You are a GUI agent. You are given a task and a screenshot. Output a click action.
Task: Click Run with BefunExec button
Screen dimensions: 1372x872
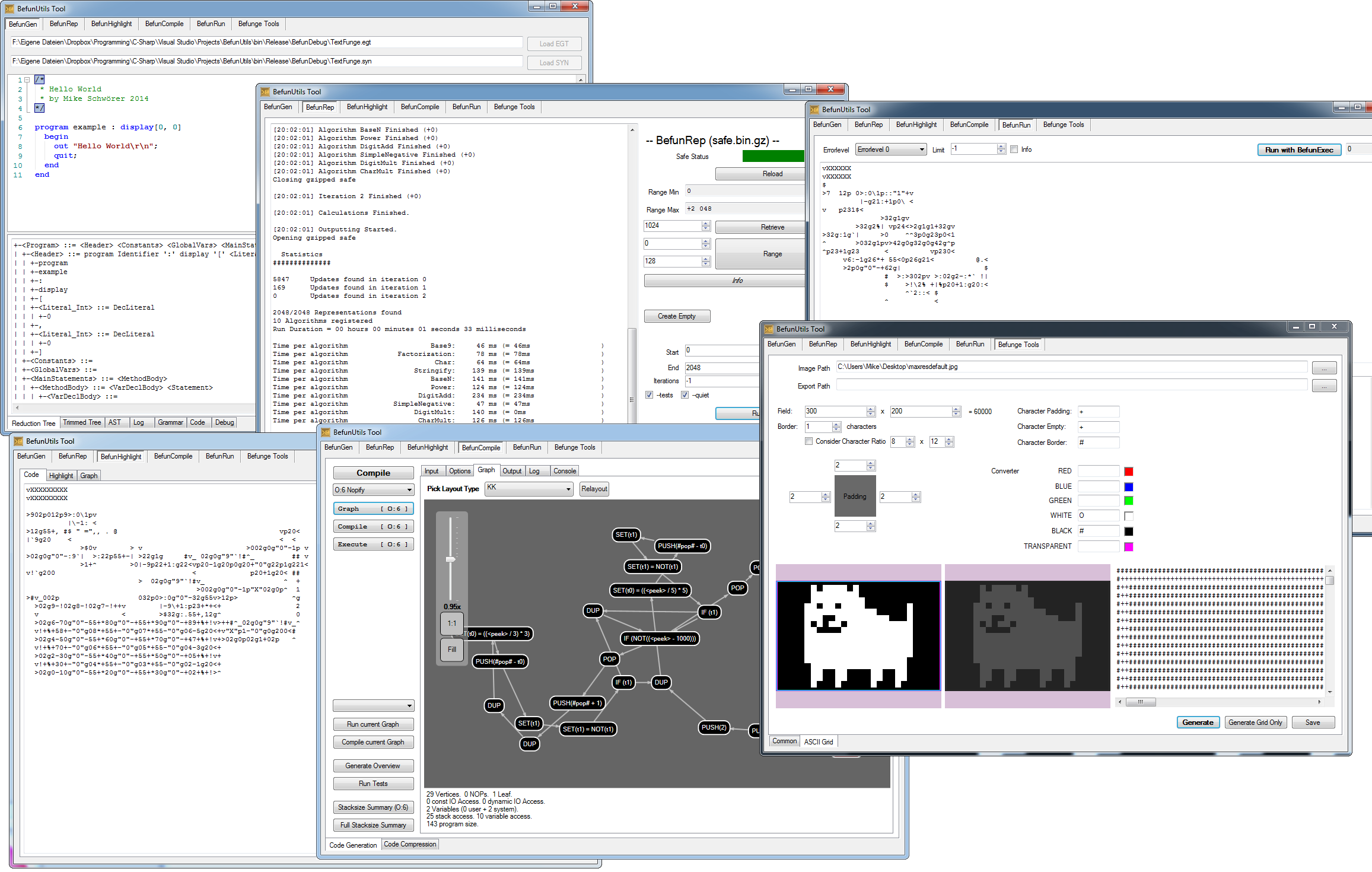[1298, 150]
